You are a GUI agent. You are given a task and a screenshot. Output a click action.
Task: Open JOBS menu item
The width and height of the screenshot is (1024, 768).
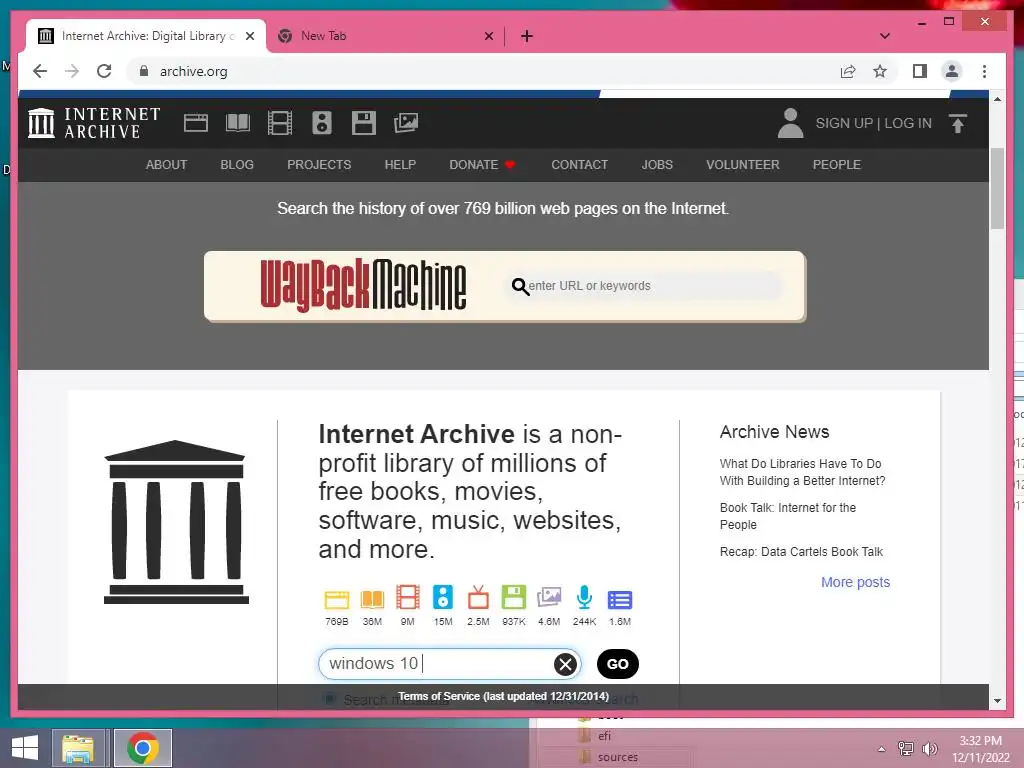657,165
